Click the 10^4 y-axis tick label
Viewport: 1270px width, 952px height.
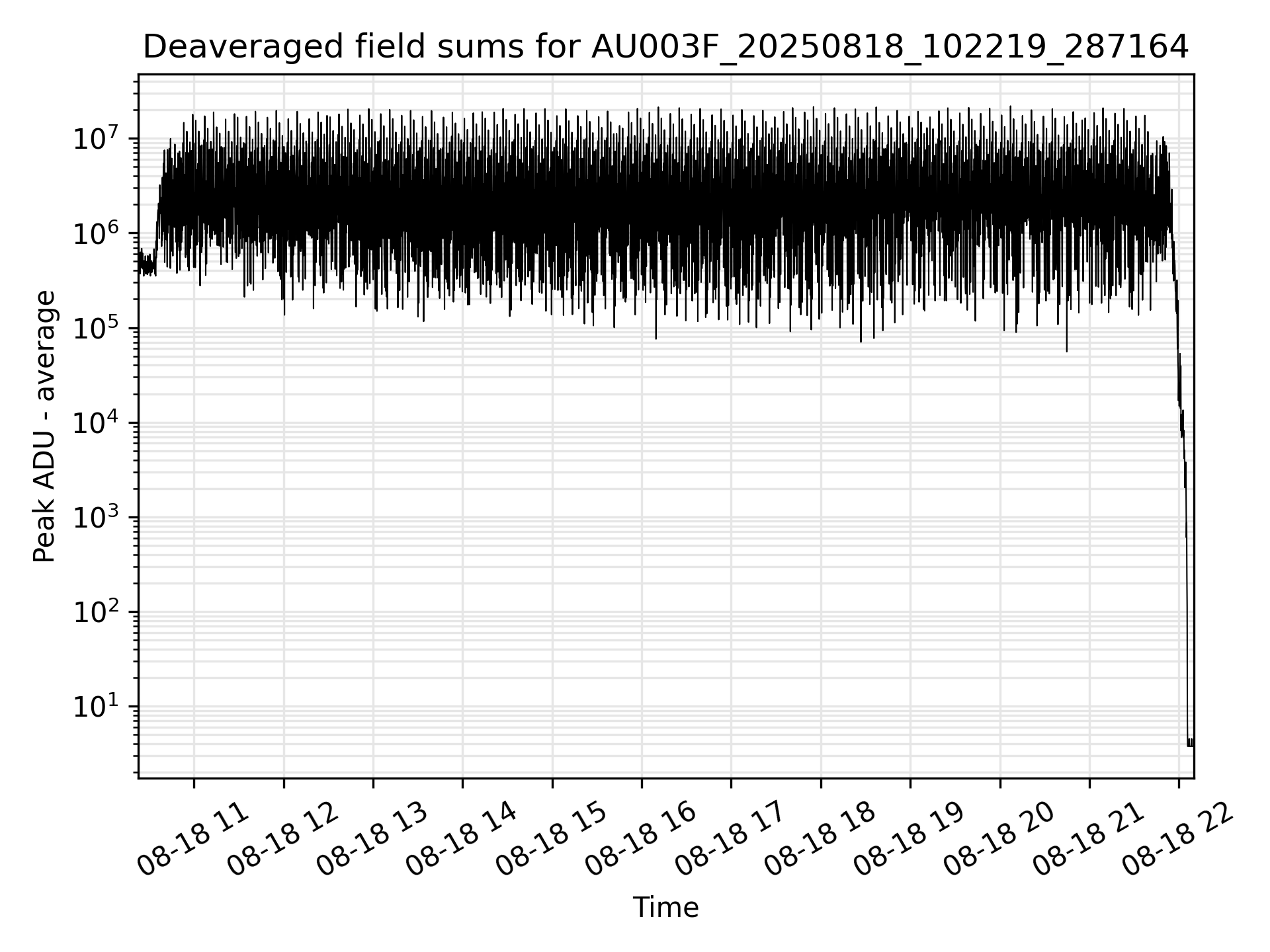tap(97, 422)
